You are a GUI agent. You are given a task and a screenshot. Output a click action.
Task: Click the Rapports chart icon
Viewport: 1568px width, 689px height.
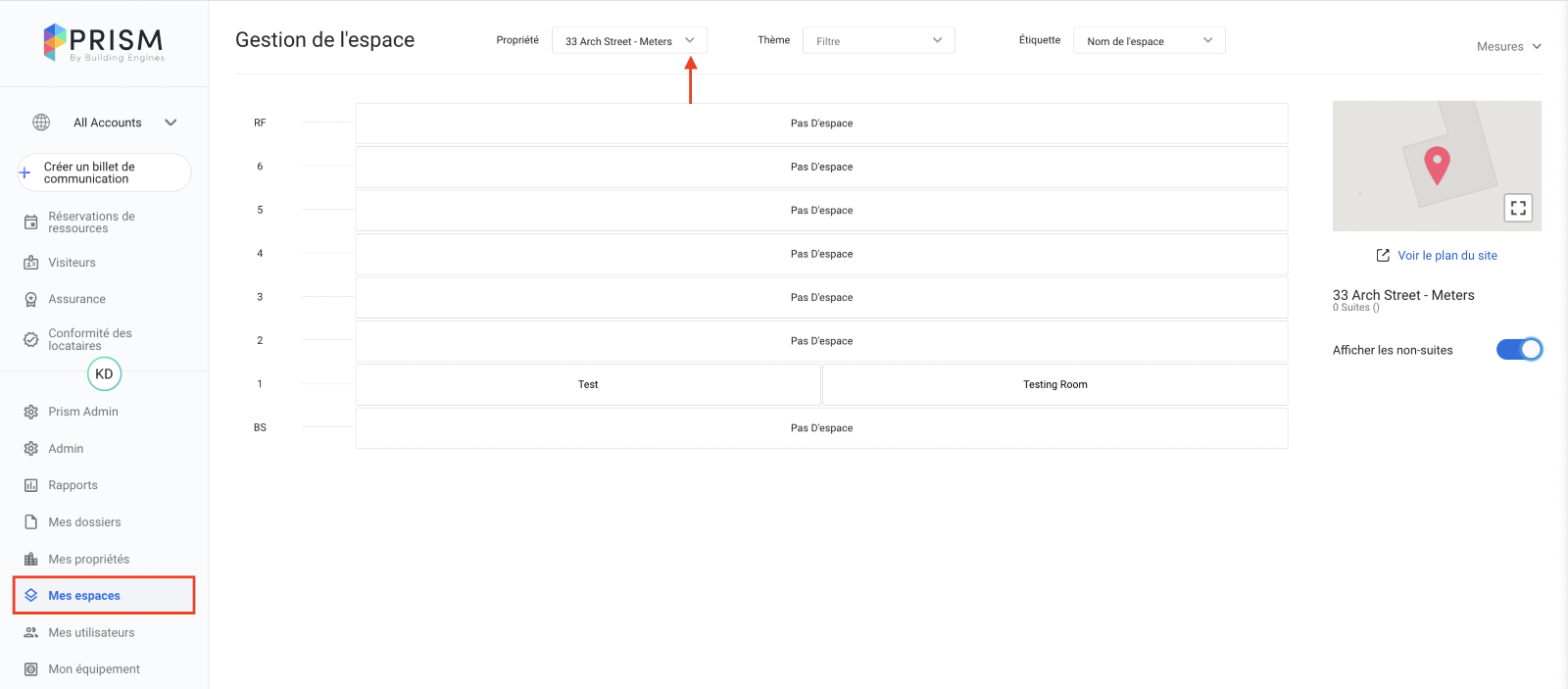click(x=31, y=485)
